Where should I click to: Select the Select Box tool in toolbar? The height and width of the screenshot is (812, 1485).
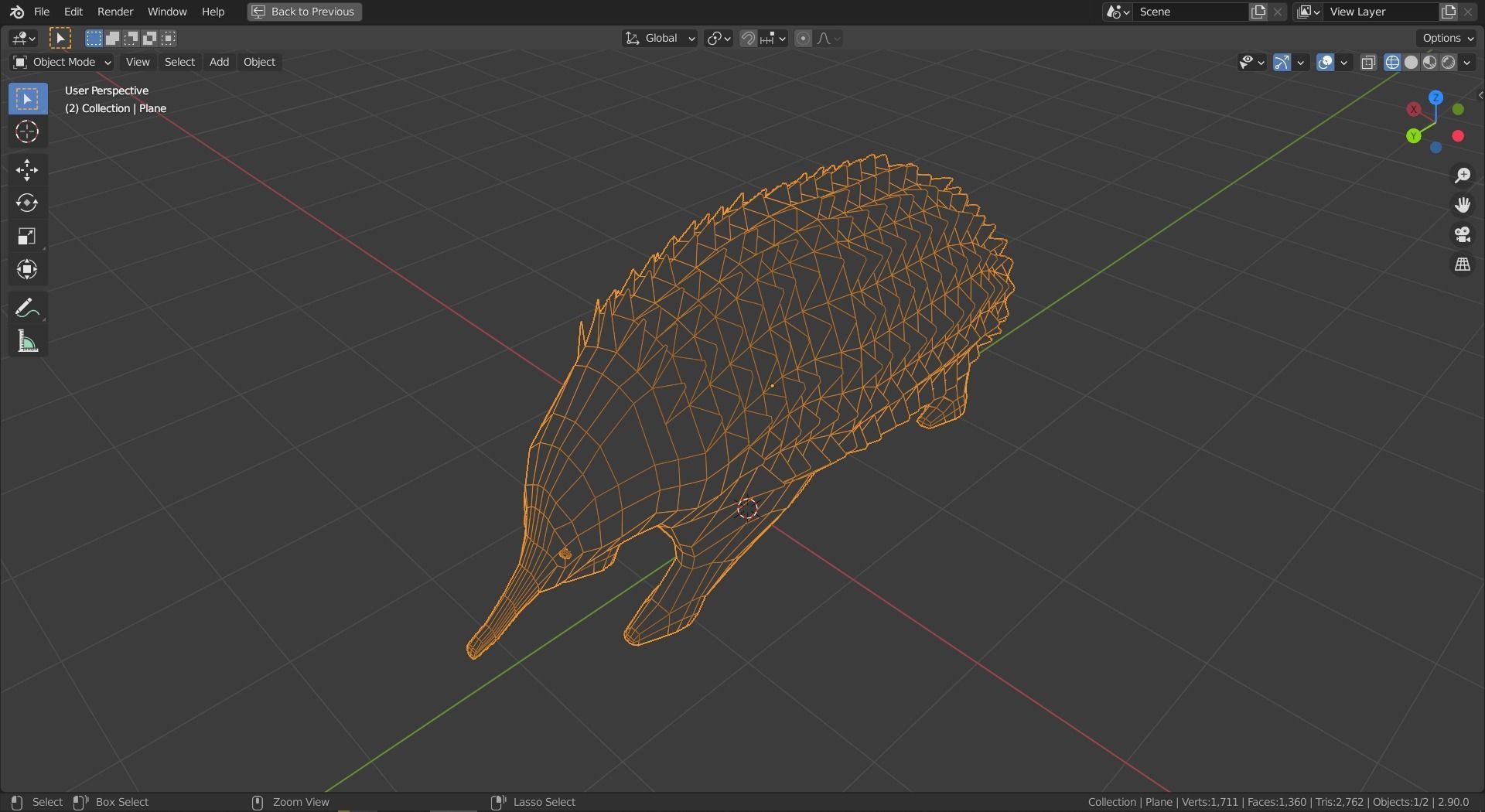coord(28,99)
